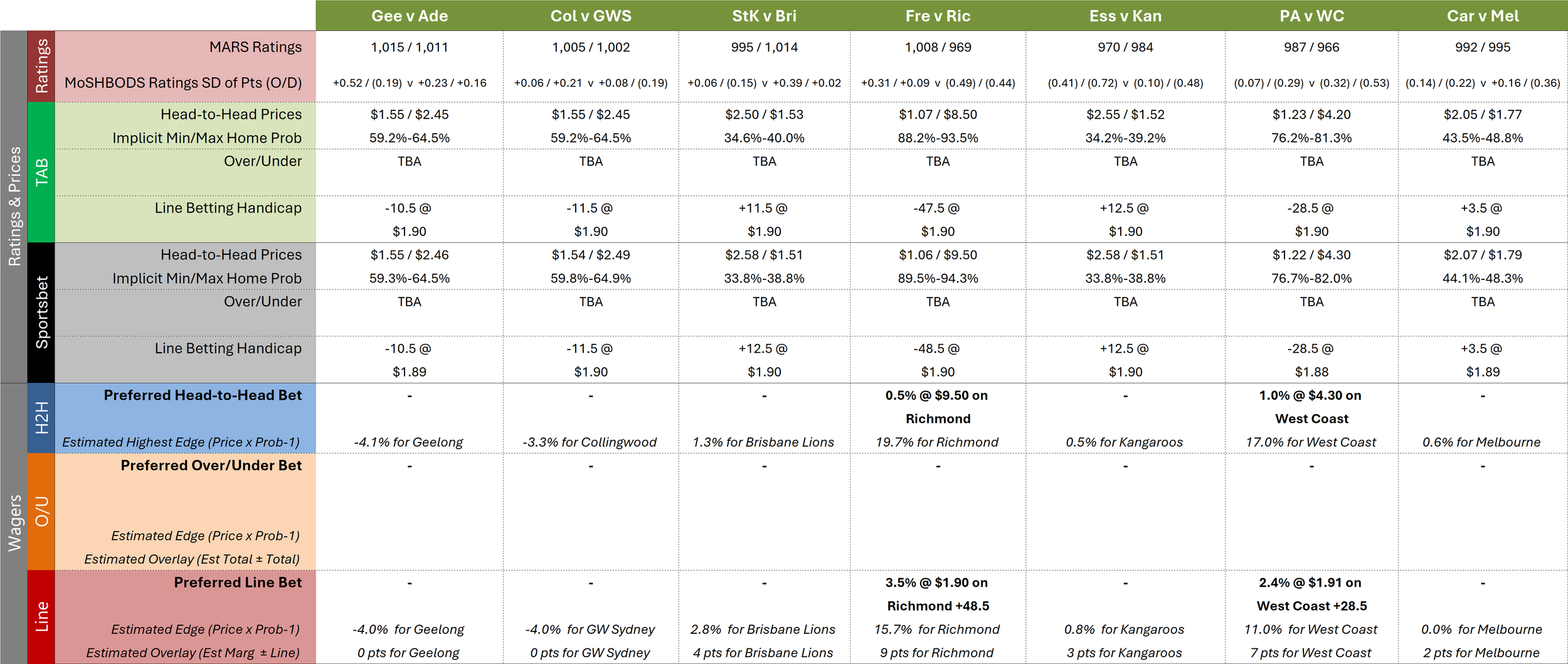This screenshot has width=1568, height=664.
Task: Click Sportsbet home prob '76.7%-82.0%'
Action: 1311,279
